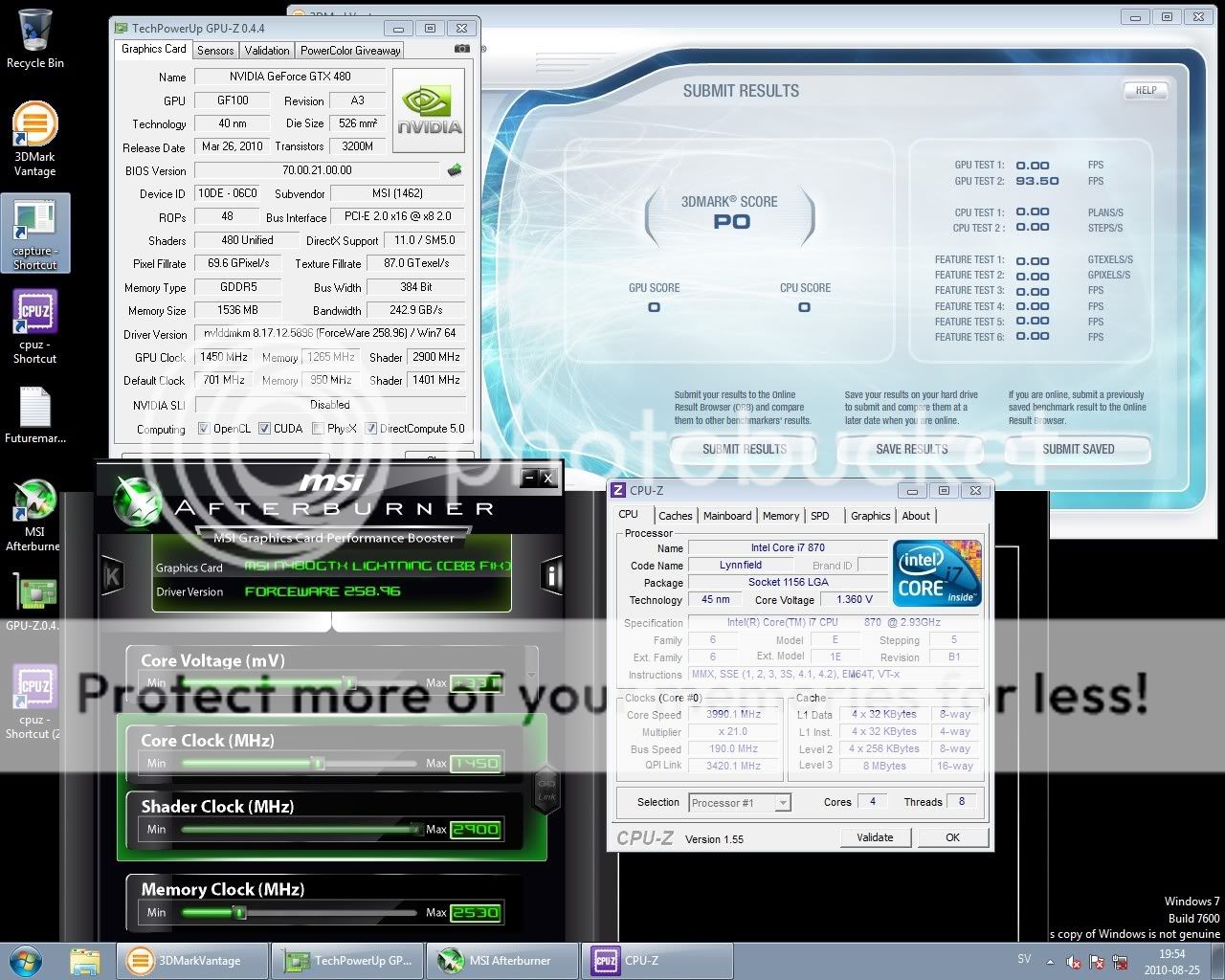The width and height of the screenshot is (1225, 980).
Task: Switch to GPU-Z Validation tab
Action: click(267, 51)
